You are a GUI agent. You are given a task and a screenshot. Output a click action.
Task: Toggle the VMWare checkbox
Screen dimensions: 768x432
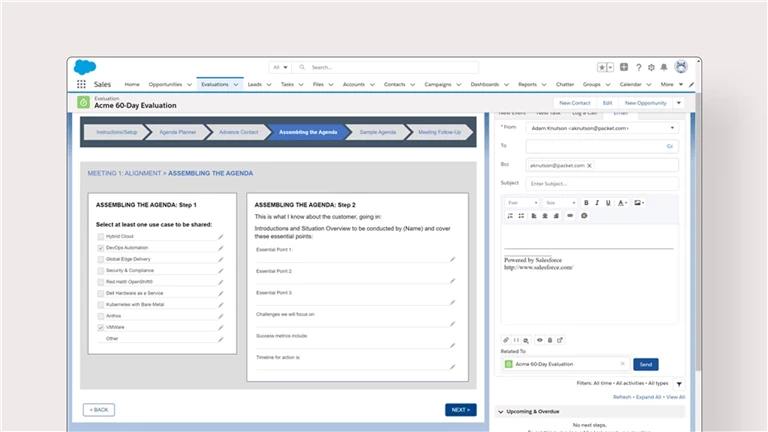point(100,327)
